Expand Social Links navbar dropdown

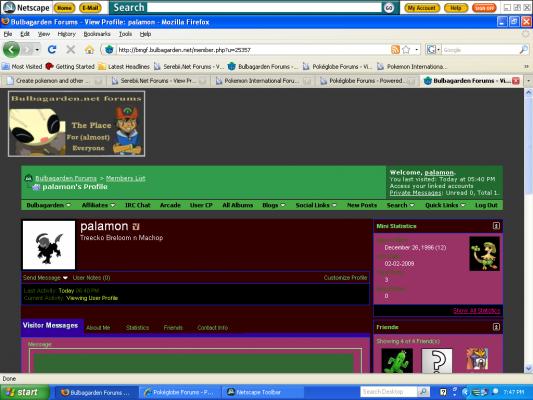coord(316,205)
